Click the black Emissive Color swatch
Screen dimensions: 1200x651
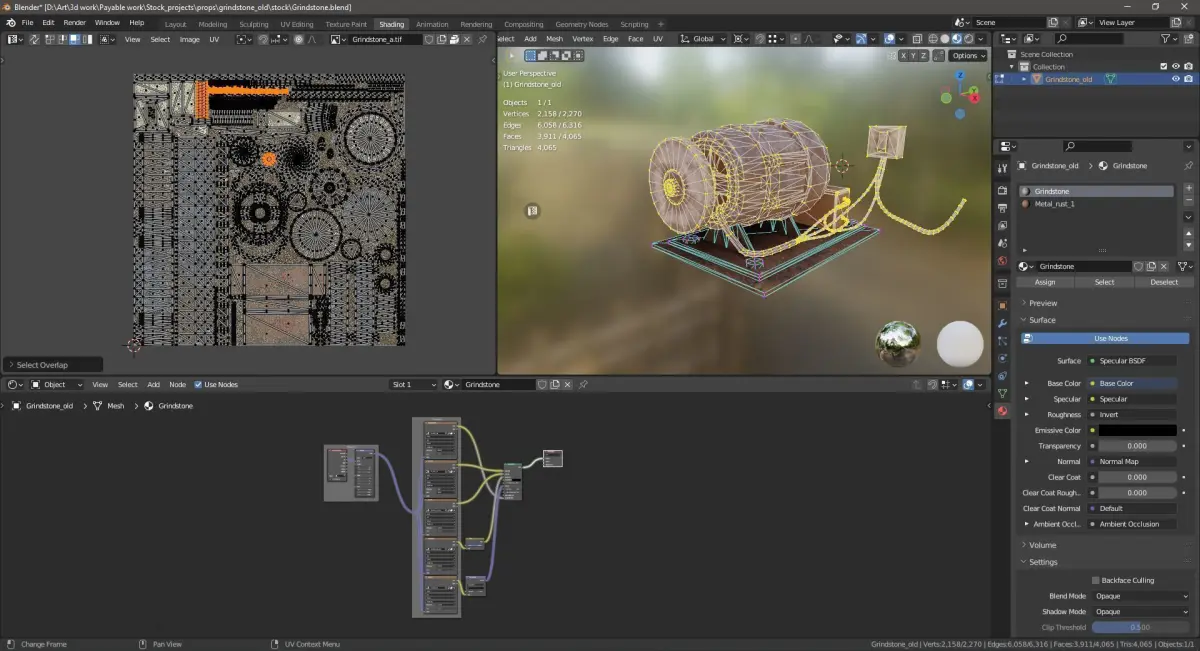[1137, 430]
